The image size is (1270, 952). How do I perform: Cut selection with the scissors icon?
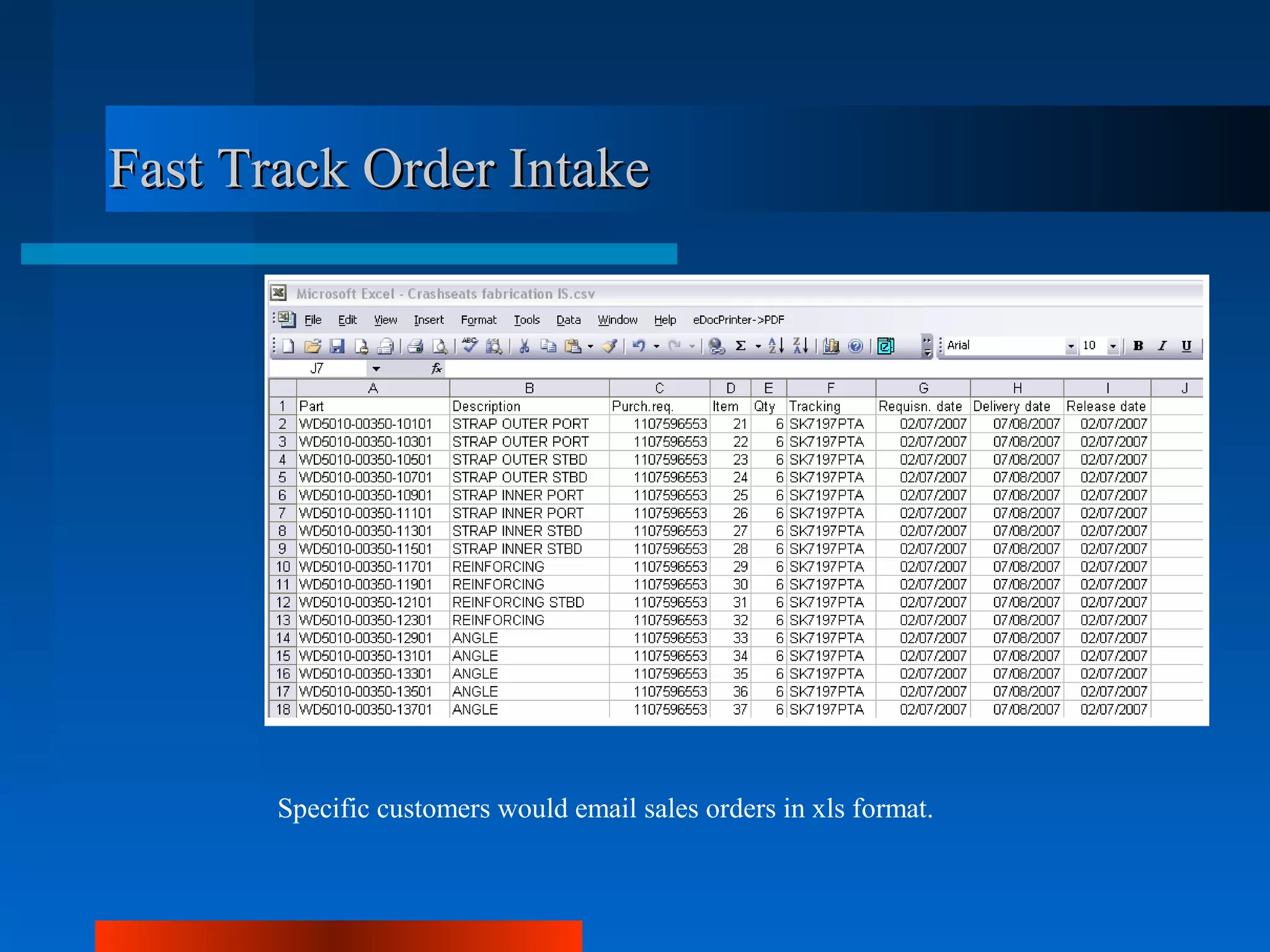525,346
